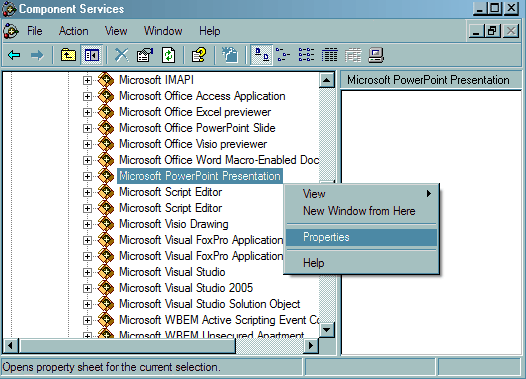The width and height of the screenshot is (526, 379).
Task: Toggle Show/Hide Console Tree button
Action: tap(91, 55)
